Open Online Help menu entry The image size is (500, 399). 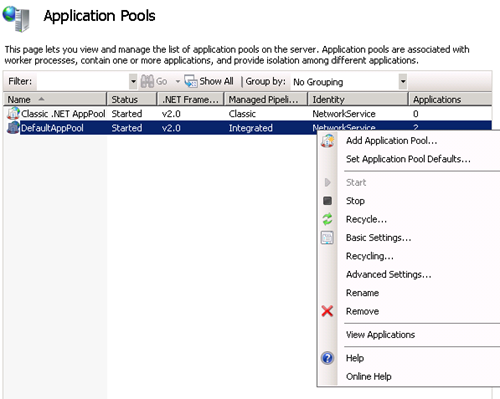point(368,376)
